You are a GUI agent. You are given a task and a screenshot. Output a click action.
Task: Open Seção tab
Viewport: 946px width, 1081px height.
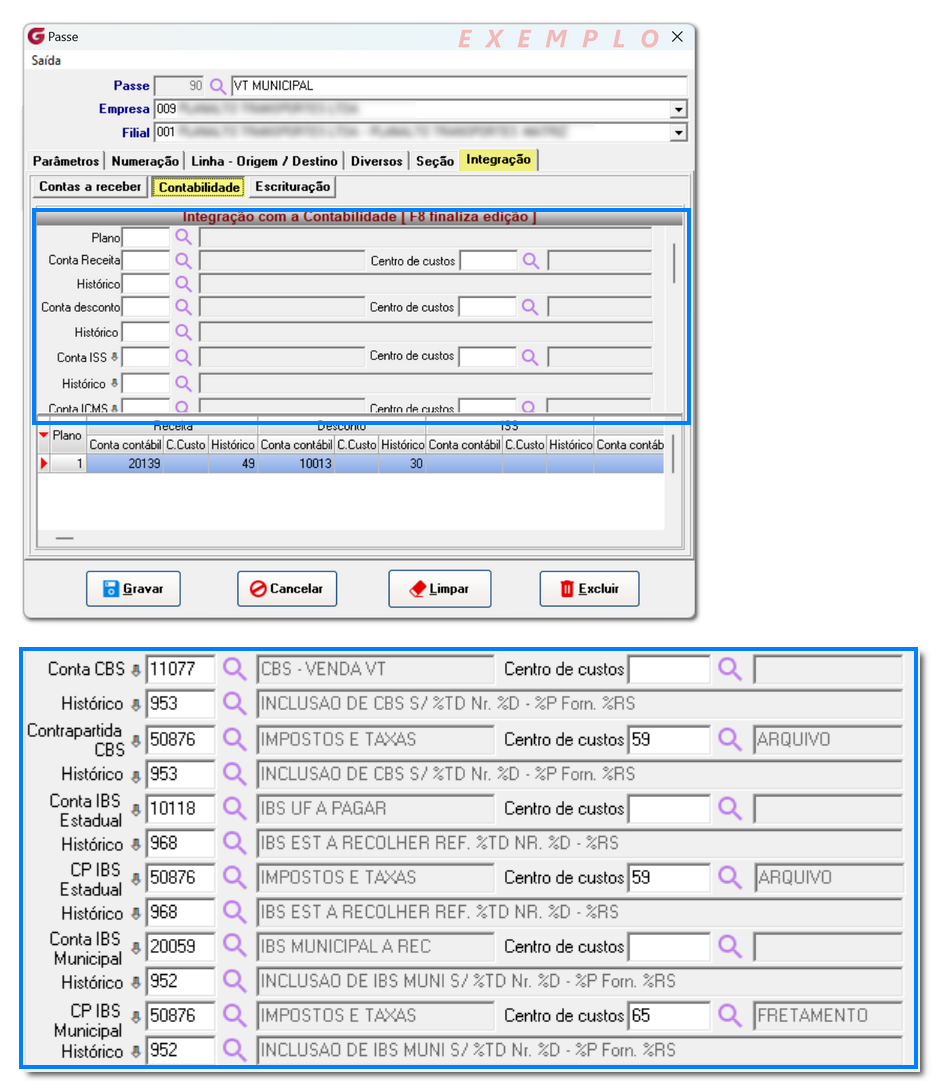coord(434,161)
